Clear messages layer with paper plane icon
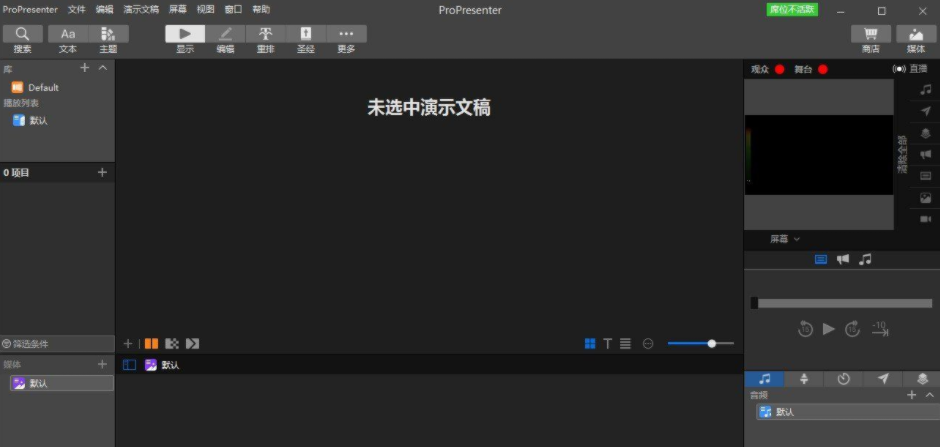Viewport: 940px width, 447px height. click(x=926, y=111)
